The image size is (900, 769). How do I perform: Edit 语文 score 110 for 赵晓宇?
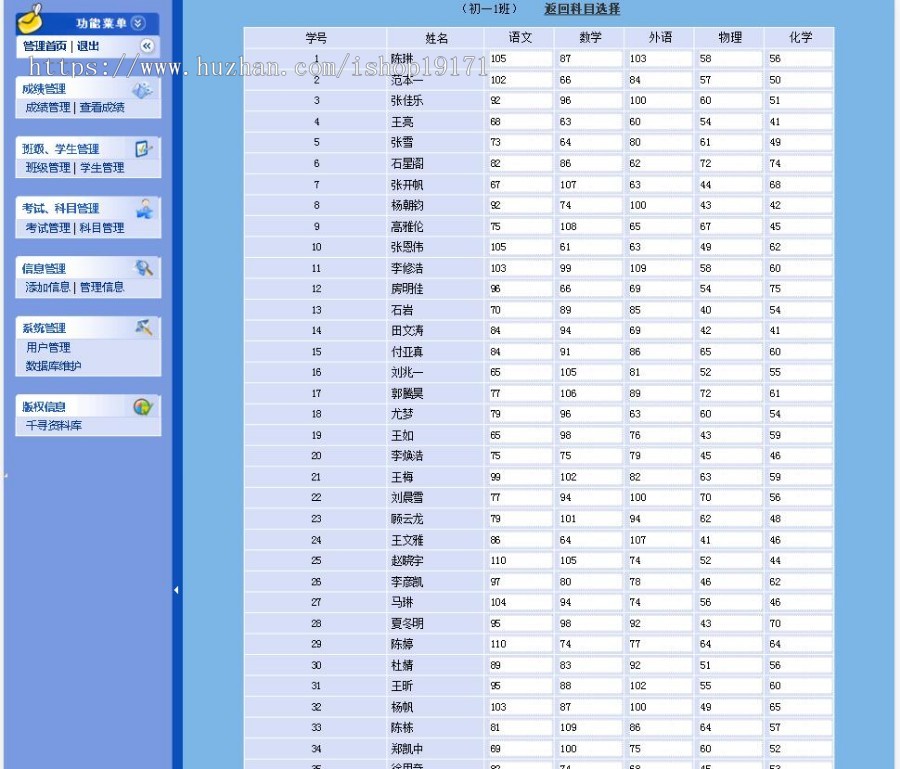[x=520, y=561]
